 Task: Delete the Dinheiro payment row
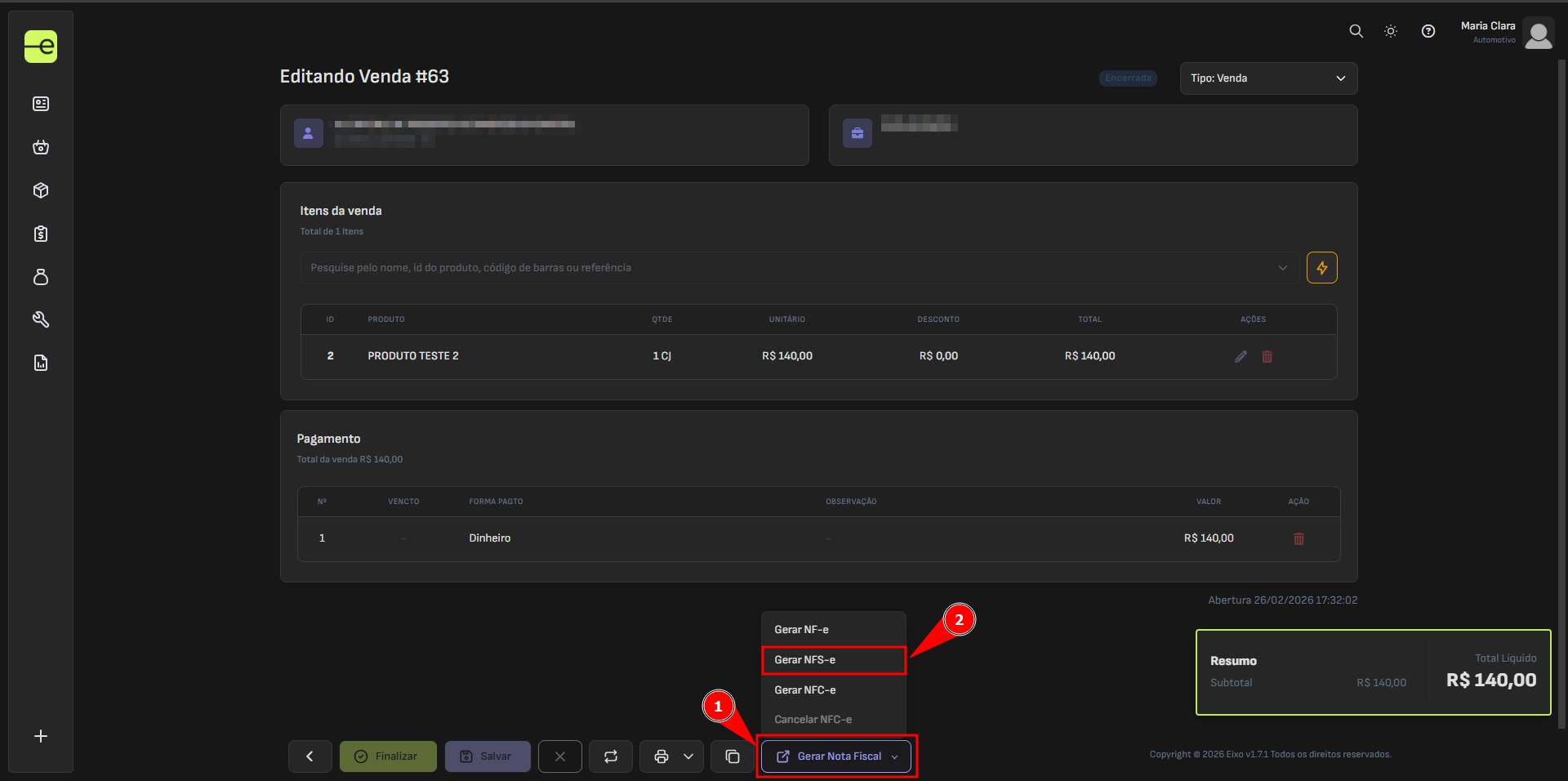click(1298, 538)
